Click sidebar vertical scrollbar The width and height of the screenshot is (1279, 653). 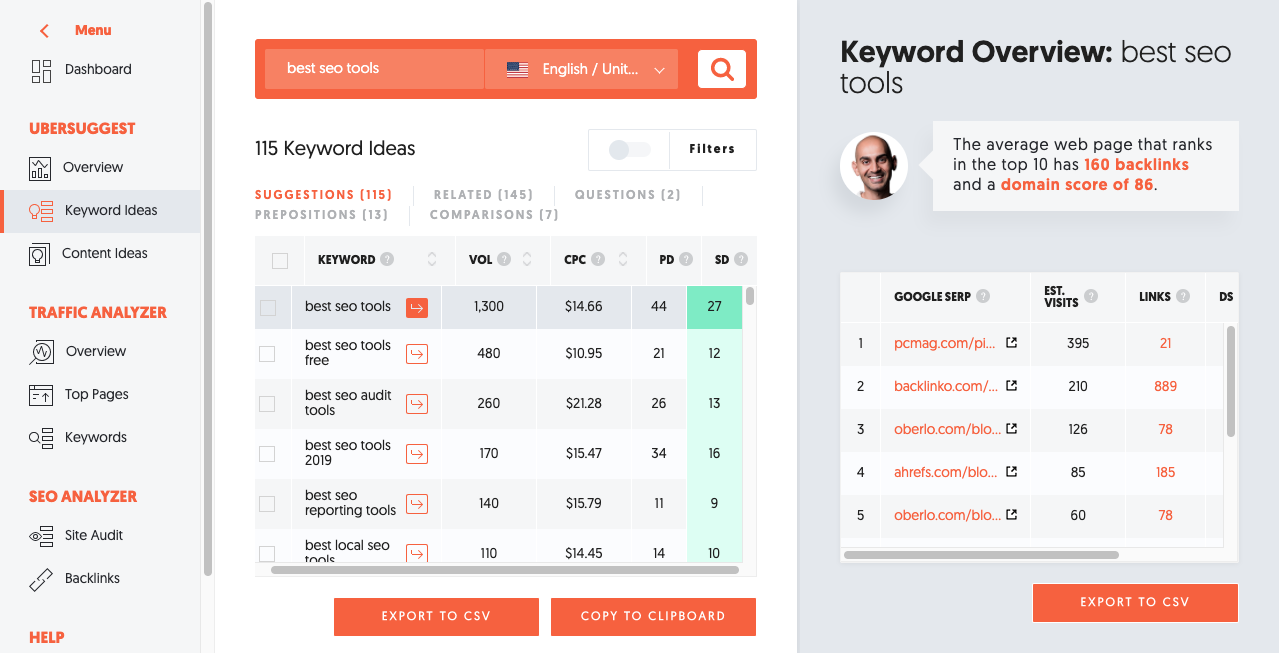pos(207,289)
